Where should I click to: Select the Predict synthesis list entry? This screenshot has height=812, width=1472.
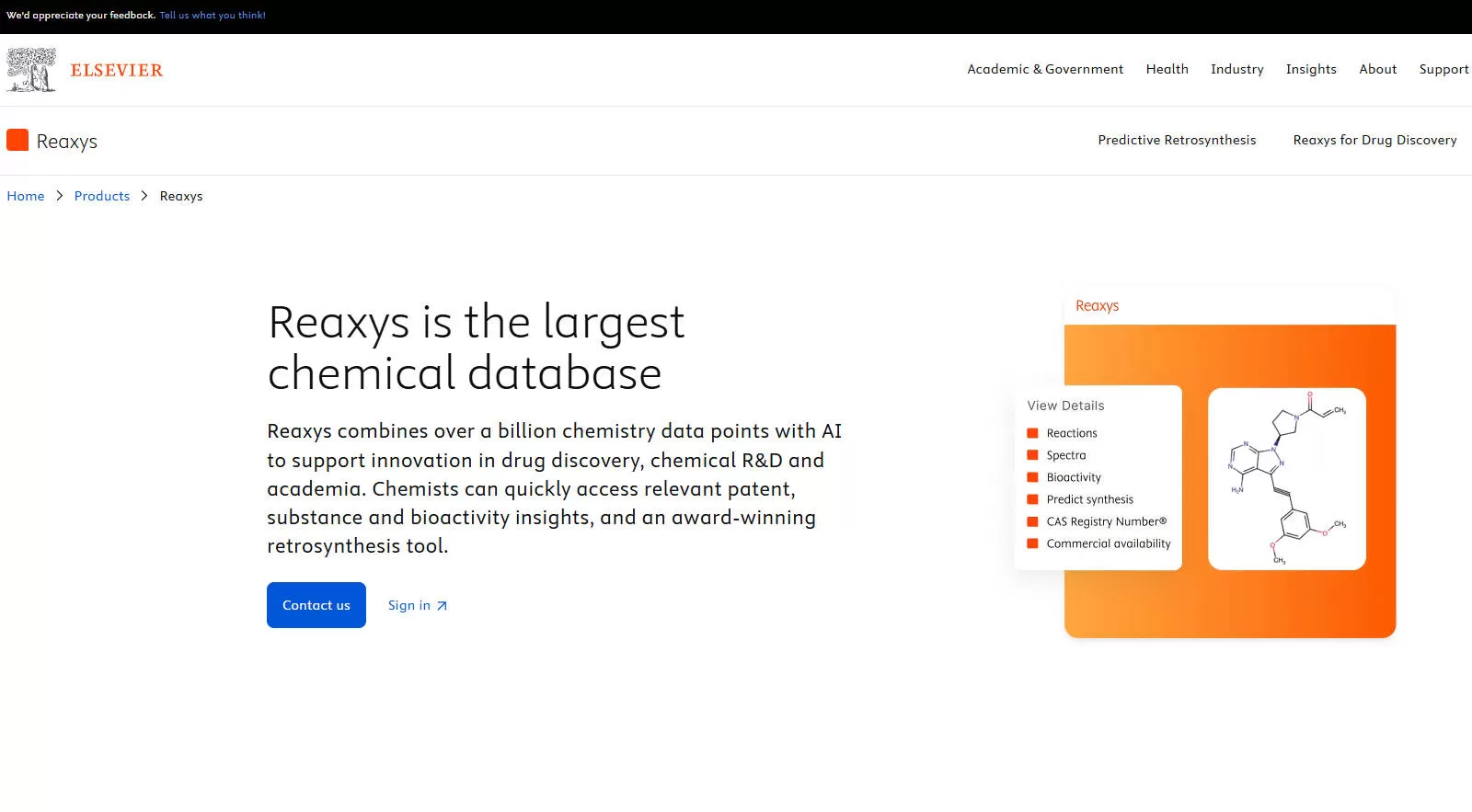1090,499
